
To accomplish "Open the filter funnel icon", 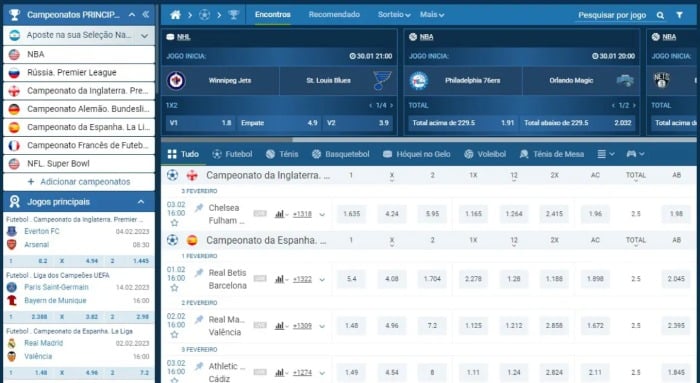I will 679,15.
